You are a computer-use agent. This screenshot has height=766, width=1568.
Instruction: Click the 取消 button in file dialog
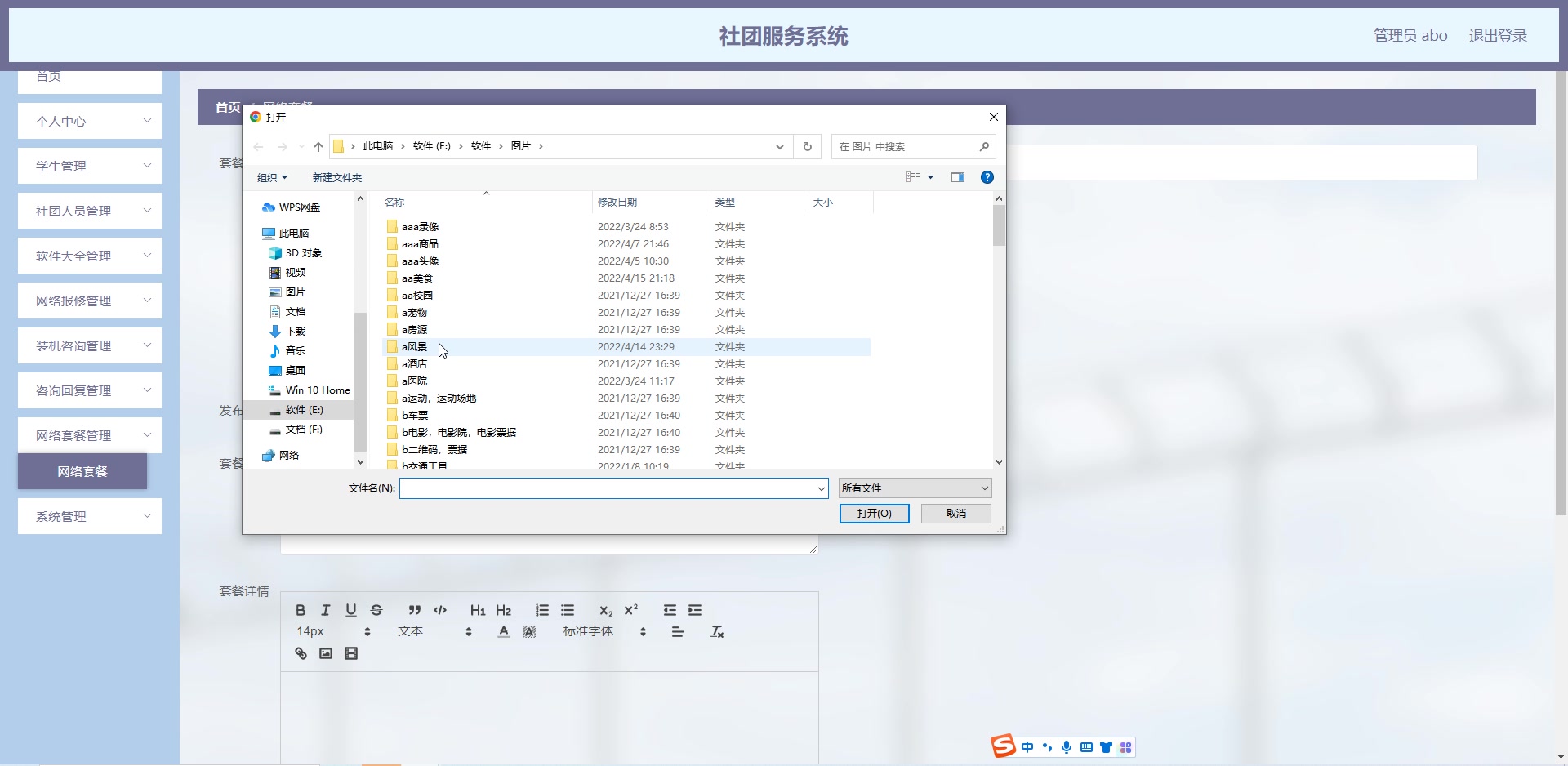pos(956,514)
